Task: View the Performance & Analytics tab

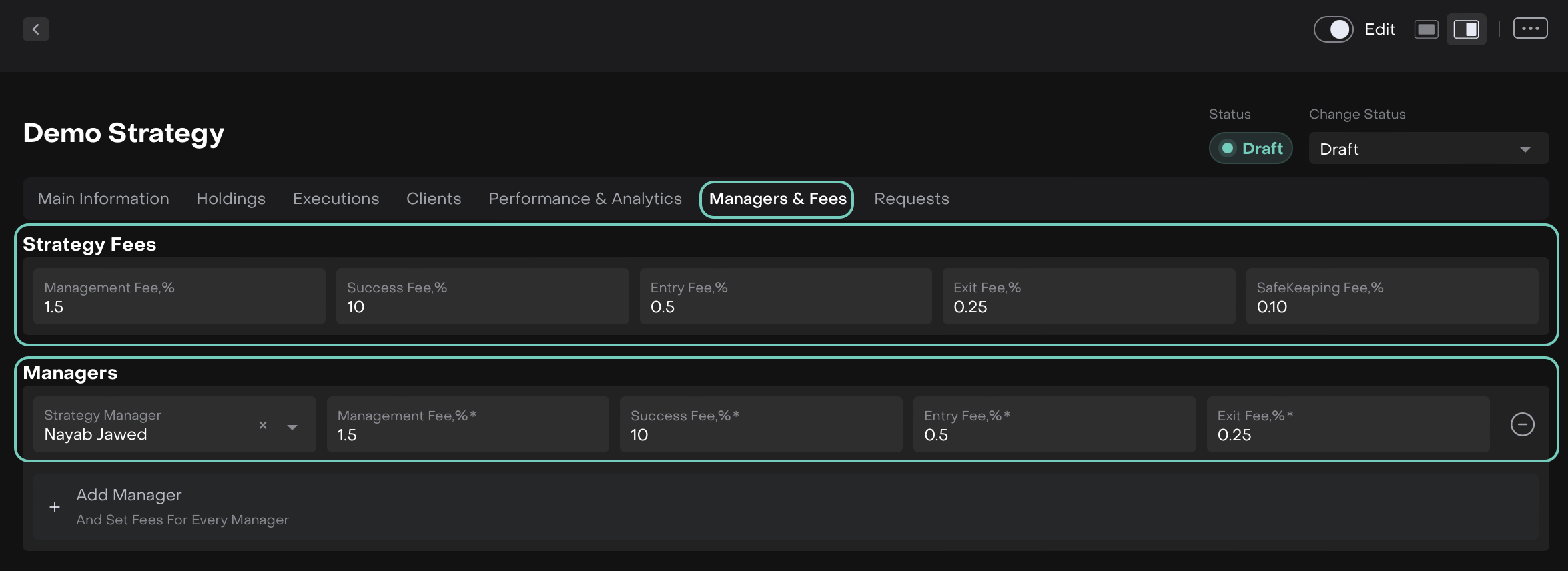Action: point(584,199)
